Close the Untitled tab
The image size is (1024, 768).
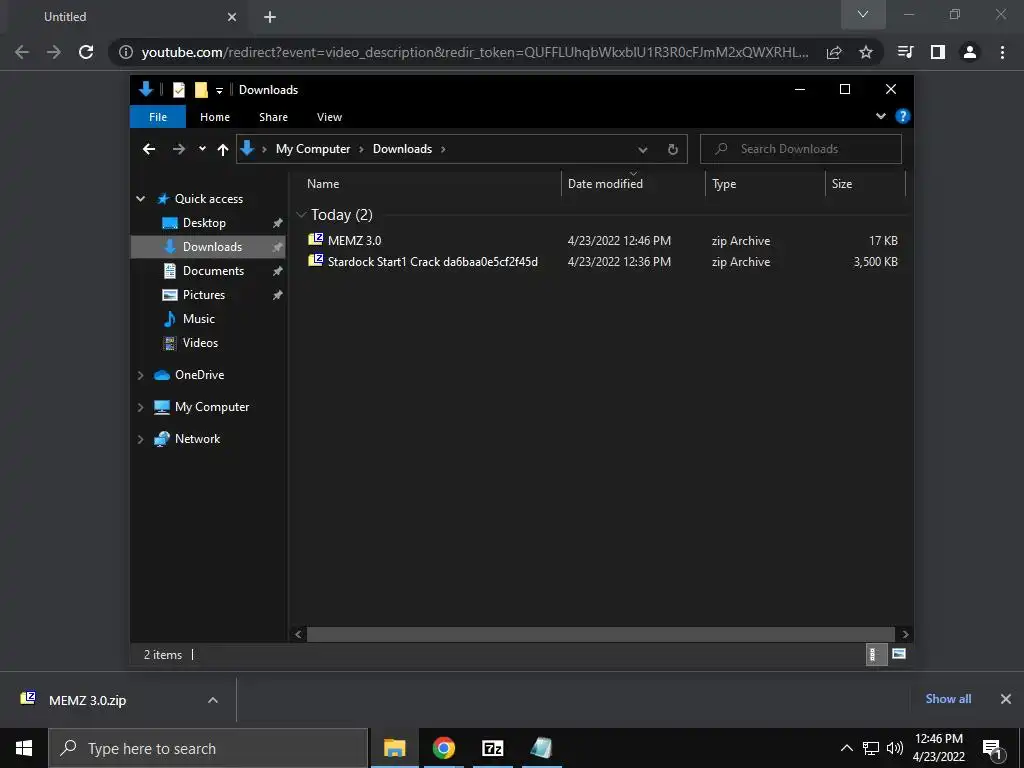pyautogui.click(x=232, y=17)
